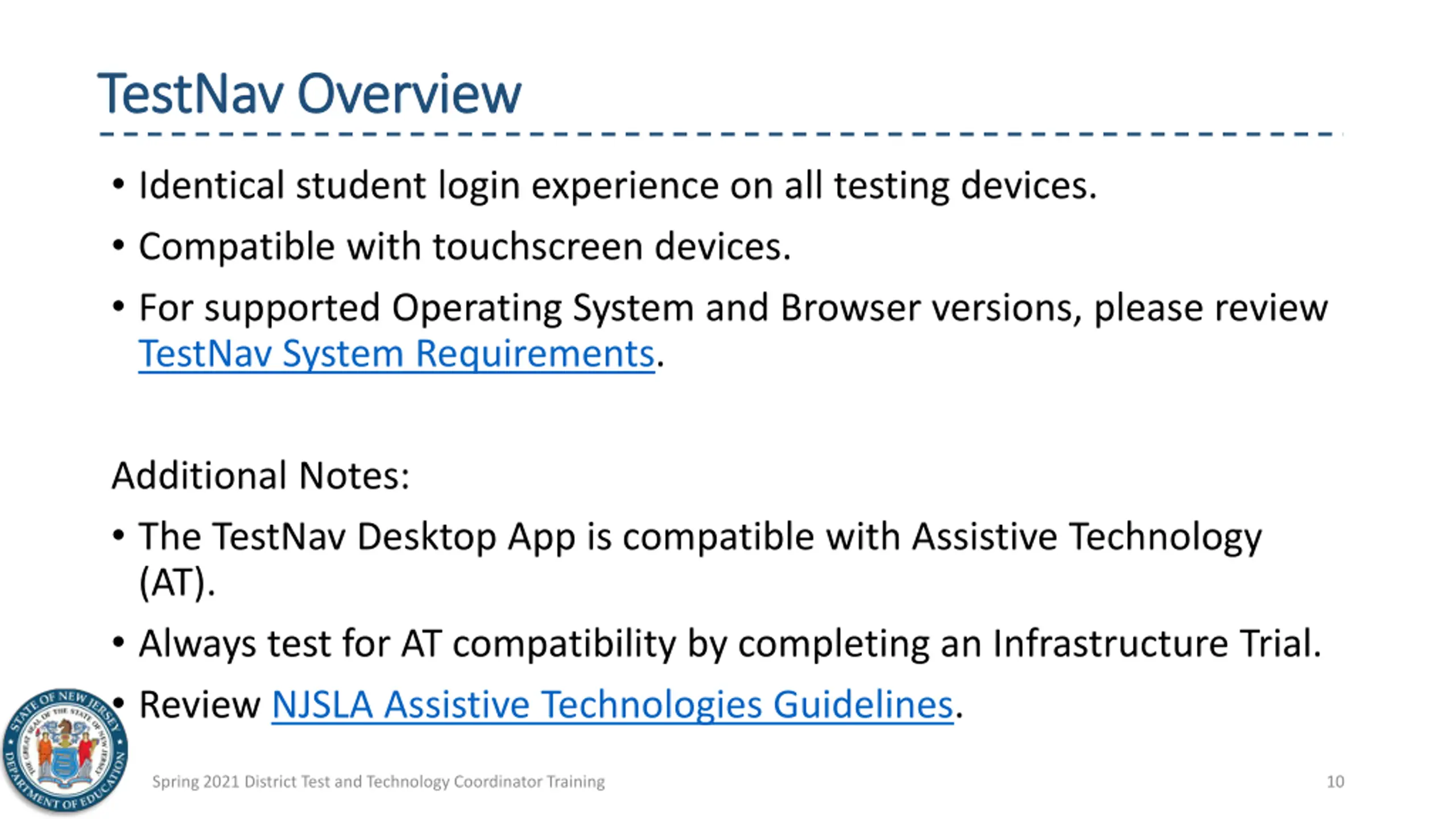1456x819 pixels.
Task: Click the bullet dot before Compatible
Action: [x=118, y=246]
